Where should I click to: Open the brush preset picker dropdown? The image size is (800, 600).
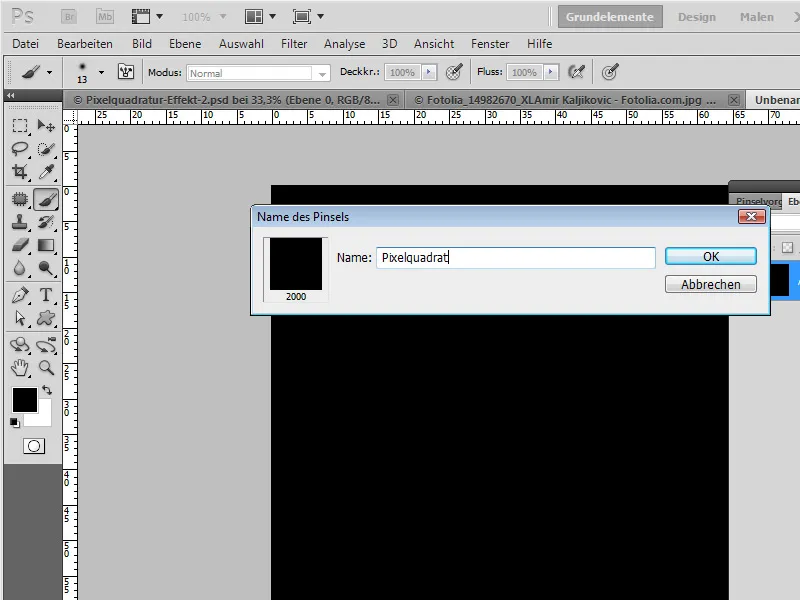tap(101, 72)
